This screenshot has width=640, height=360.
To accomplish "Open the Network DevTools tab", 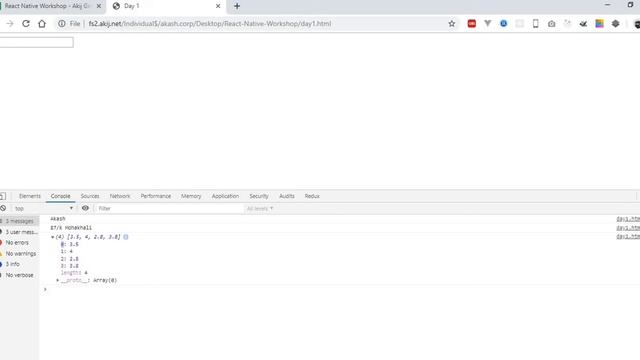I will click(120, 196).
